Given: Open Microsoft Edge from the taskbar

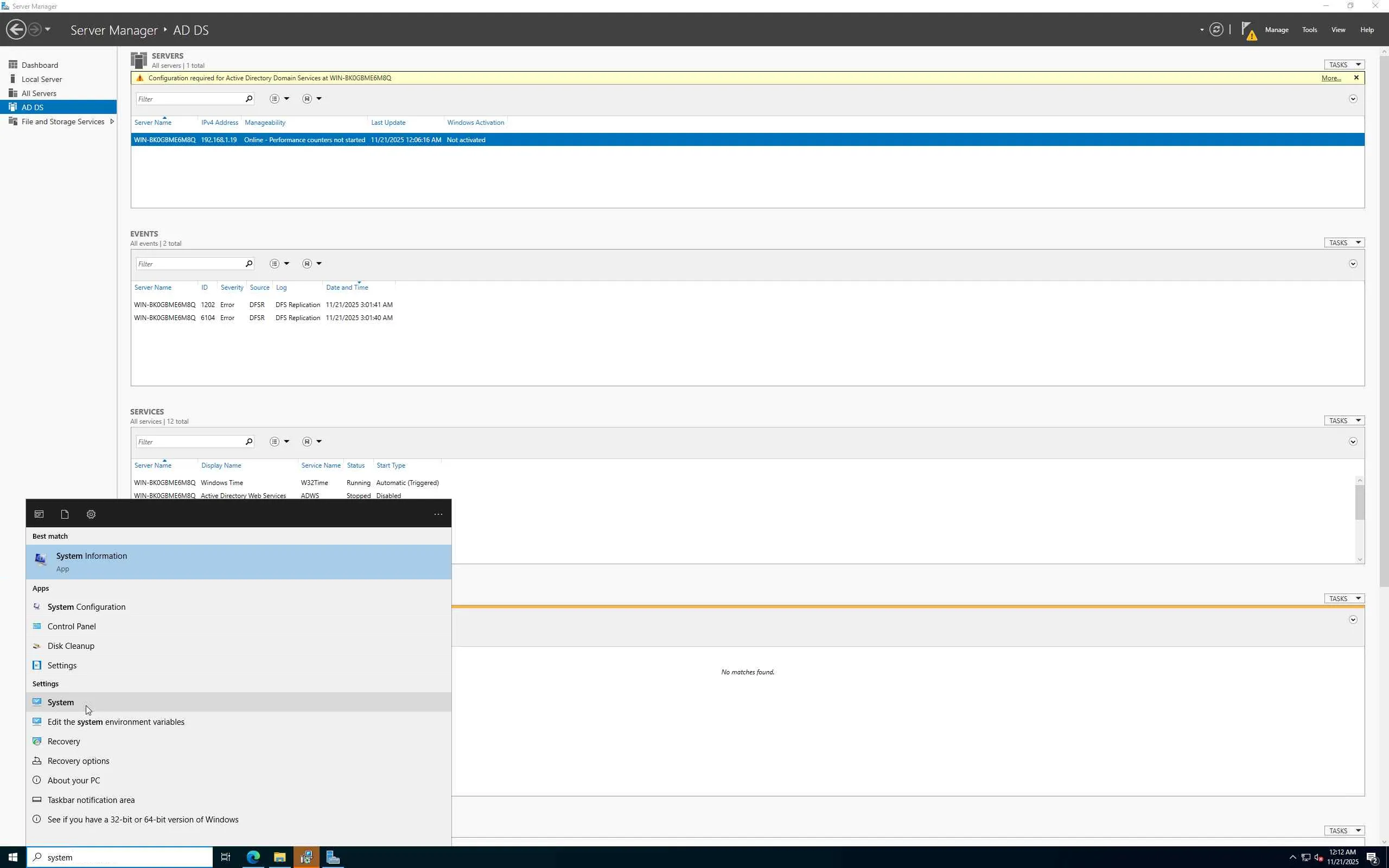Looking at the screenshot, I should tap(253, 857).
